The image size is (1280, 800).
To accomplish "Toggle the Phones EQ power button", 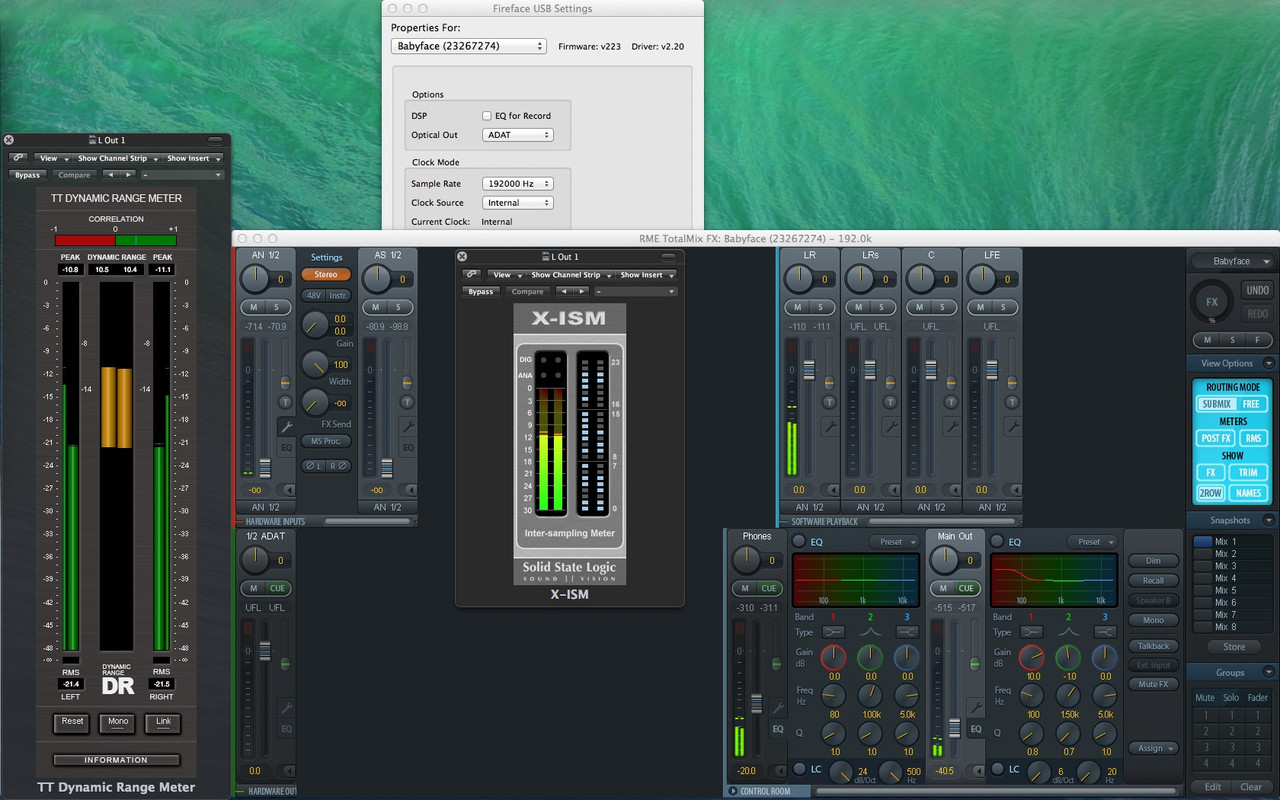I will coord(798,542).
